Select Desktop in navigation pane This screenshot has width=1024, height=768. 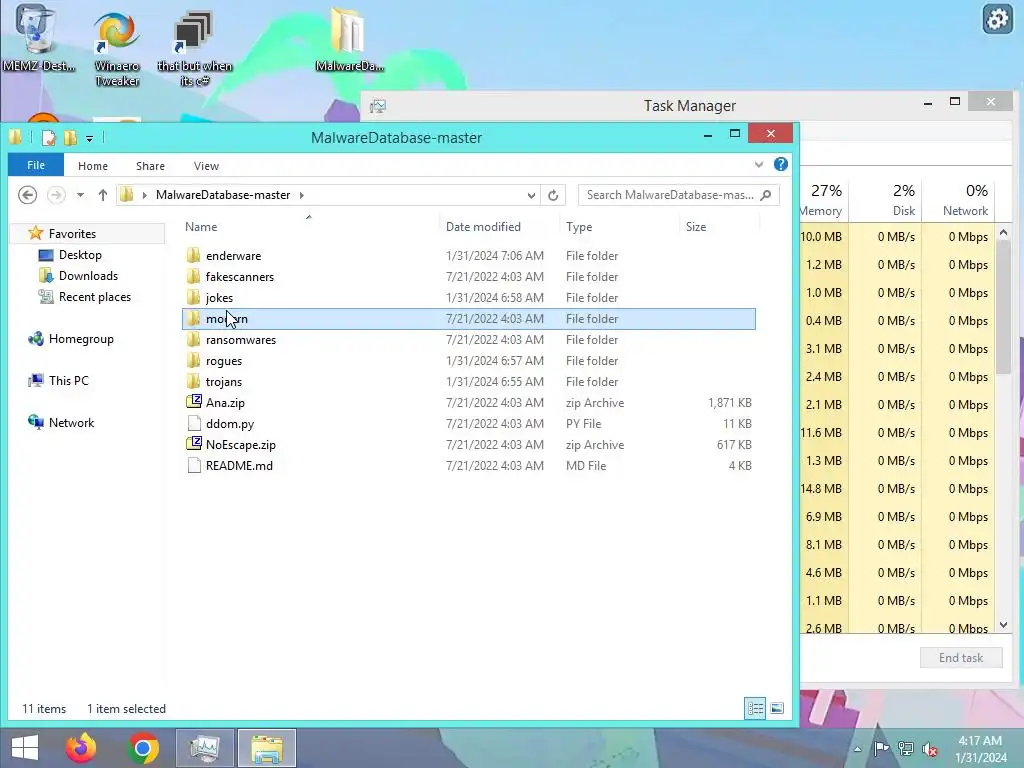(x=80, y=255)
